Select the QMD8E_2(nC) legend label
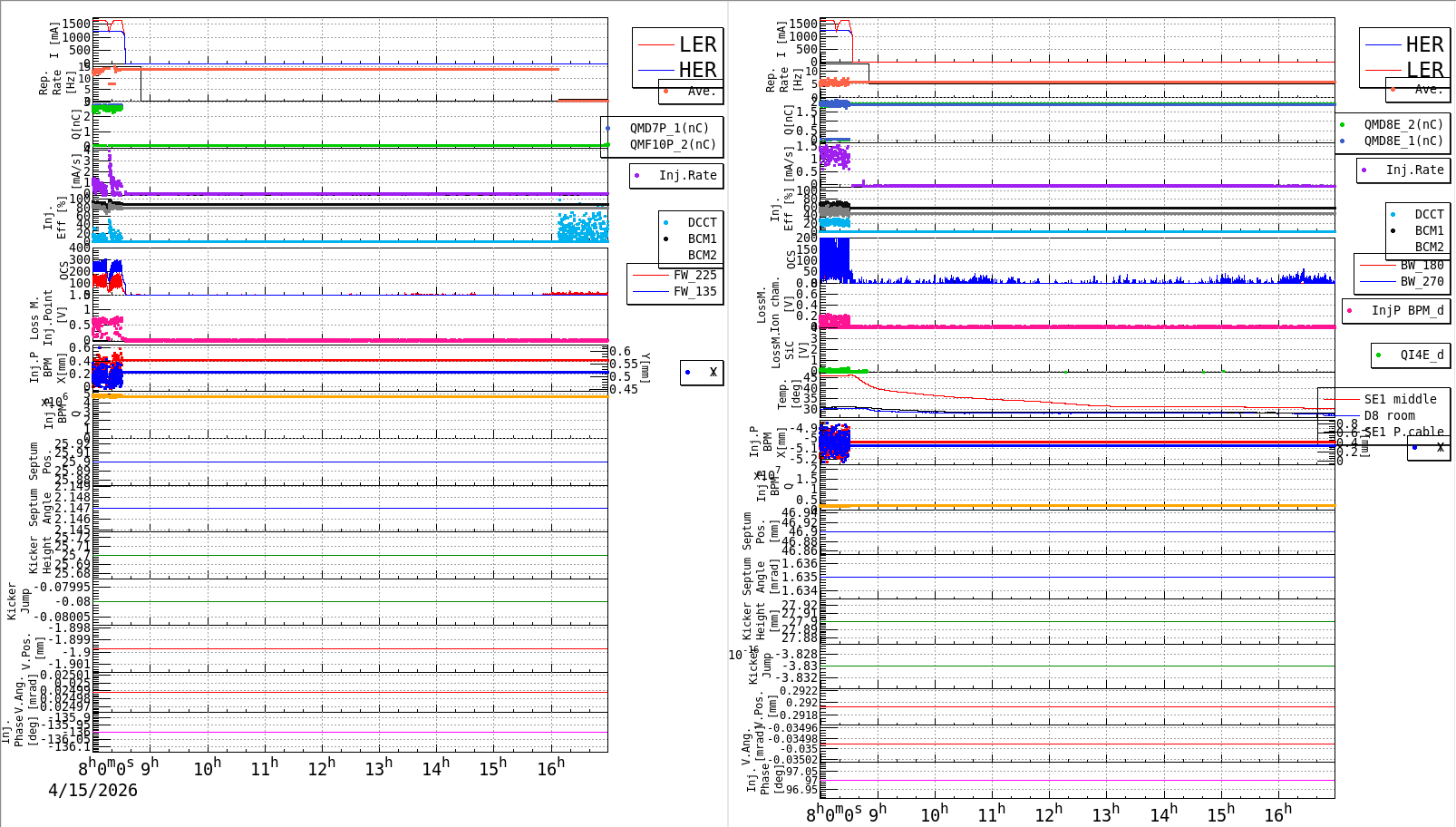The width and height of the screenshot is (1456, 827). [1403, 124]
